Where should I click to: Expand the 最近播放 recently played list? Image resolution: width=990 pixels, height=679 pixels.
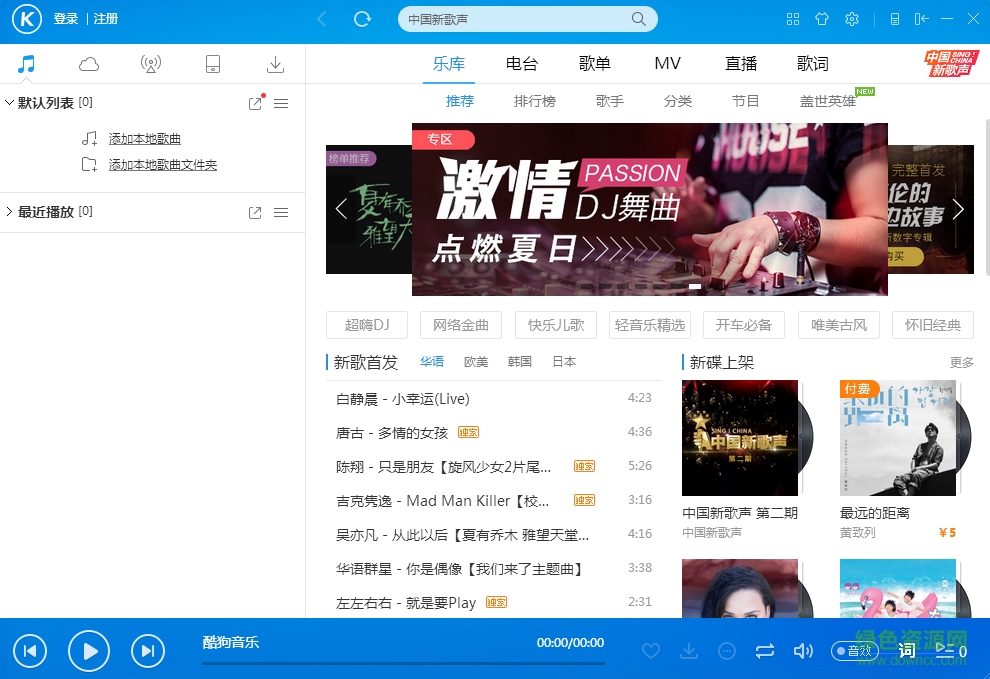click(x=10, y=211)
